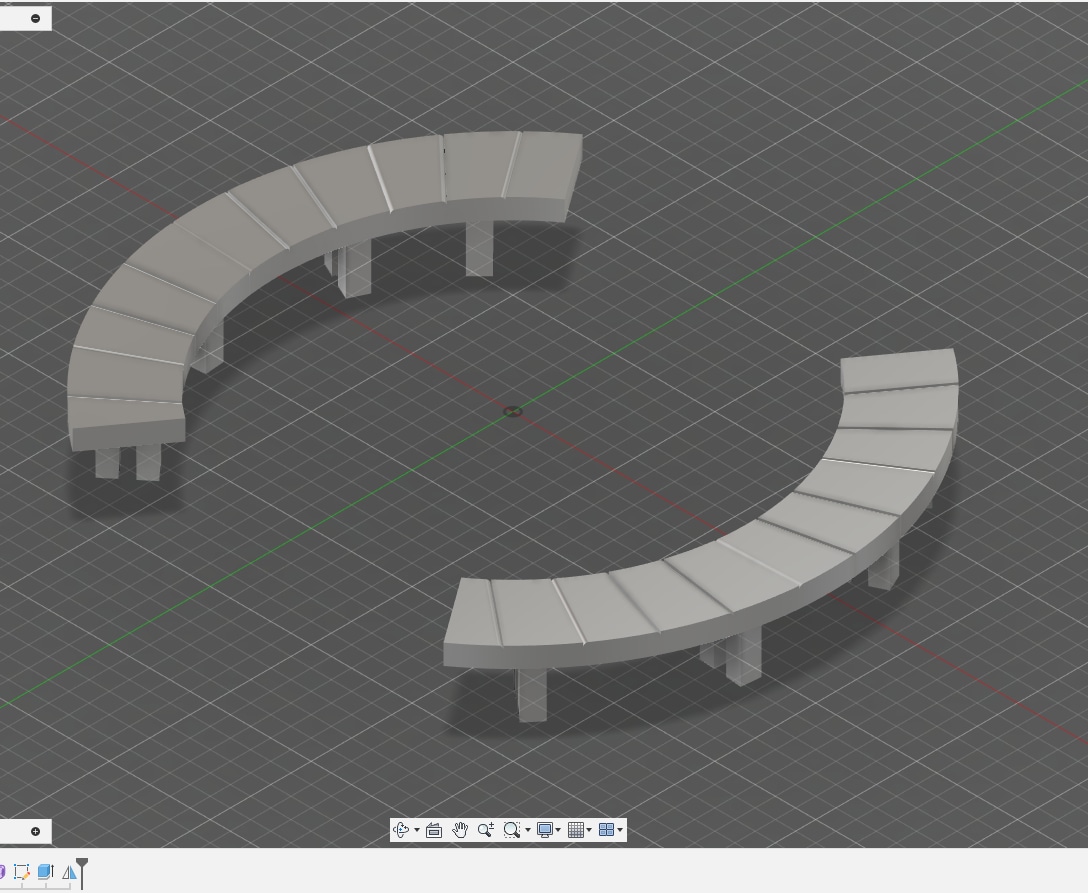
Task: Expand the Grid and Snaps dropdown arrow
Action: point(589,830)
